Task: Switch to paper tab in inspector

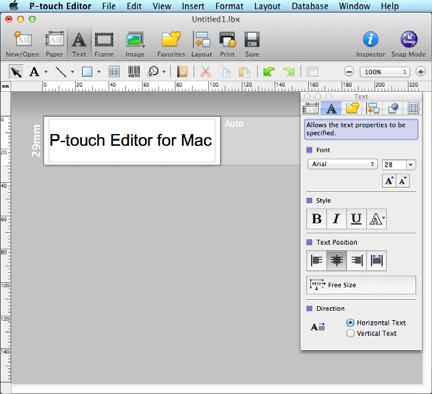Action: 310,108
